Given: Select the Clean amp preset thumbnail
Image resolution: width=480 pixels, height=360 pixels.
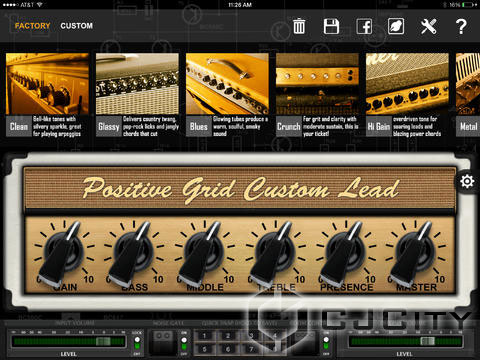Looking at the screenshot, I should tap(47, 84).
